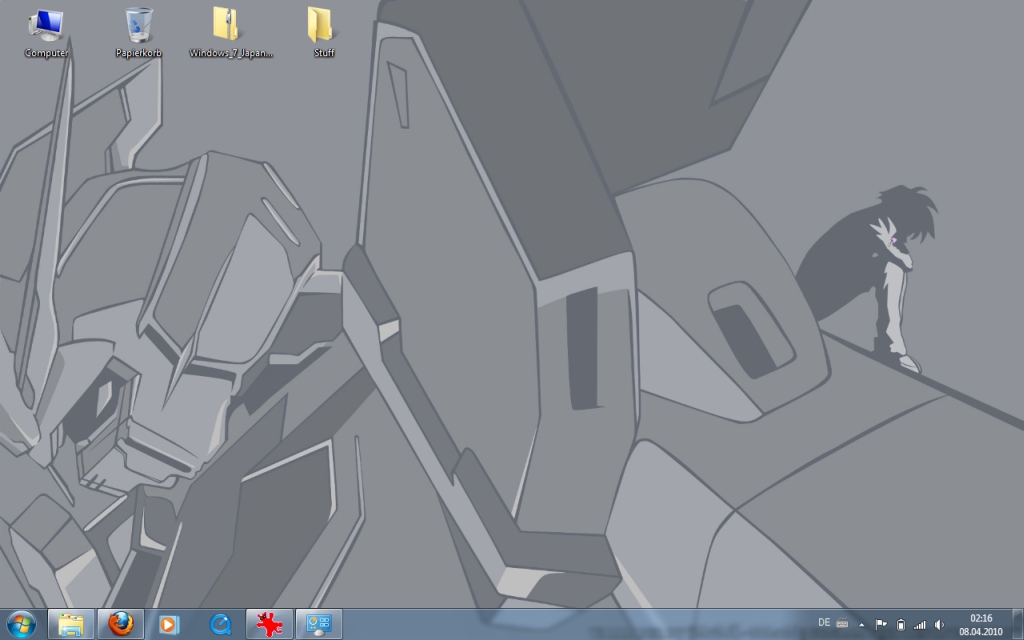Select the Windows_7_Japan zipped folder
This screenshot has width=1024, height=640.
[x=231, y=33]
